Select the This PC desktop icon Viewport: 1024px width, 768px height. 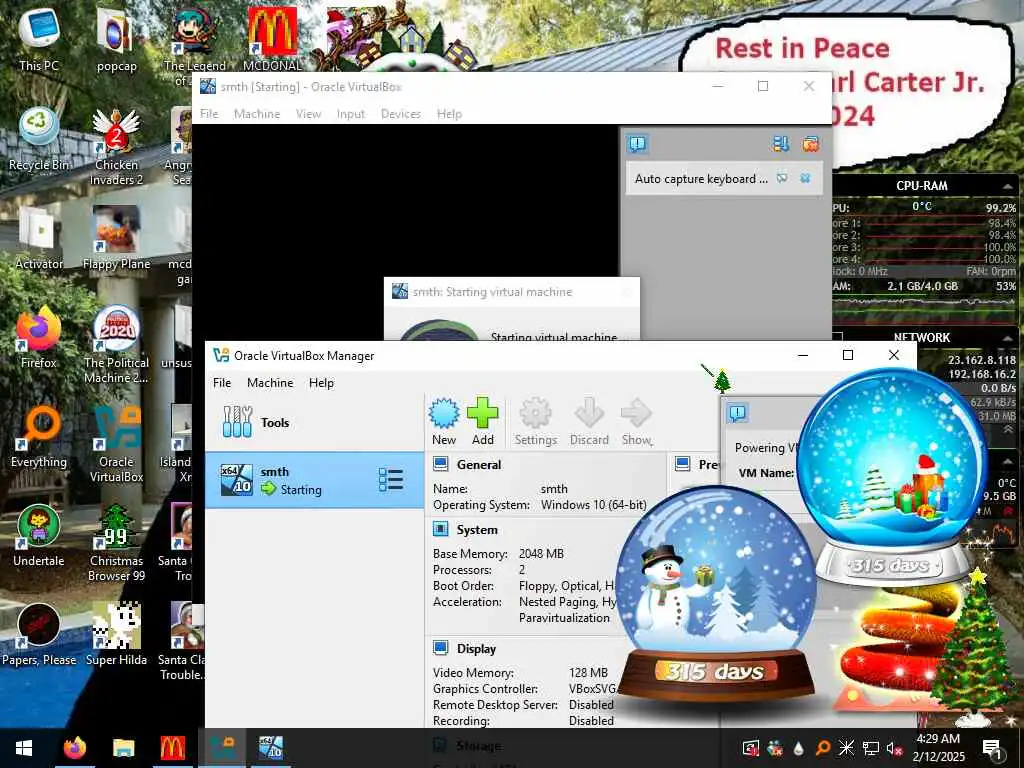(x=39, y=40)
